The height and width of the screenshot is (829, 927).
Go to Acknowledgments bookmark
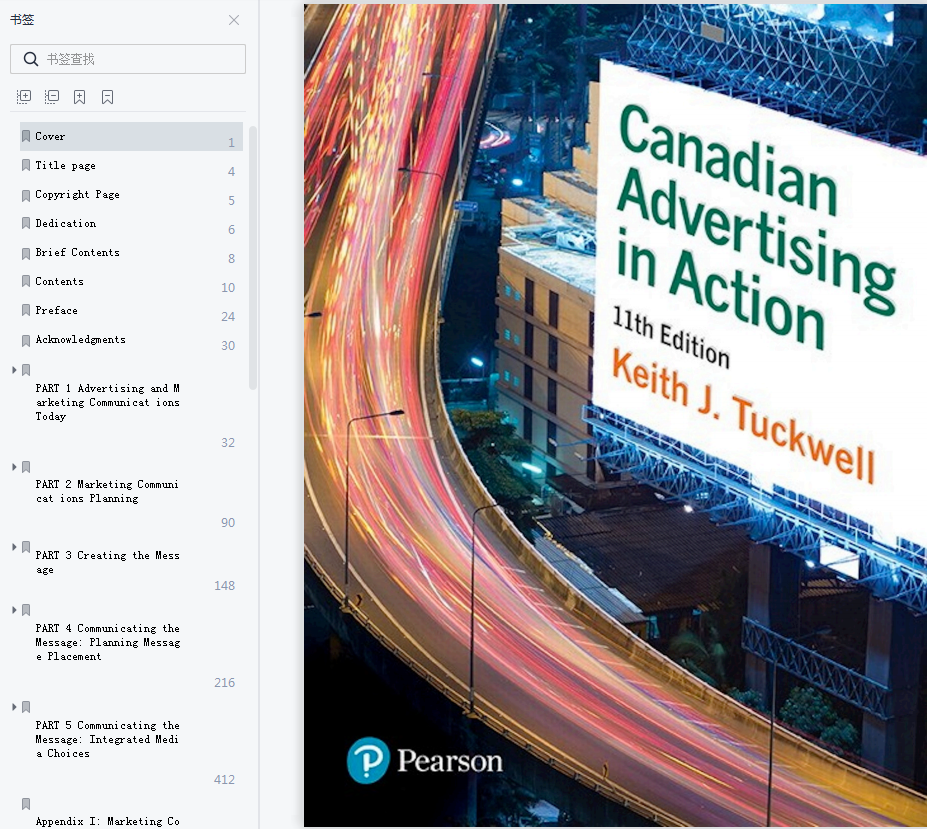point(80,339)
